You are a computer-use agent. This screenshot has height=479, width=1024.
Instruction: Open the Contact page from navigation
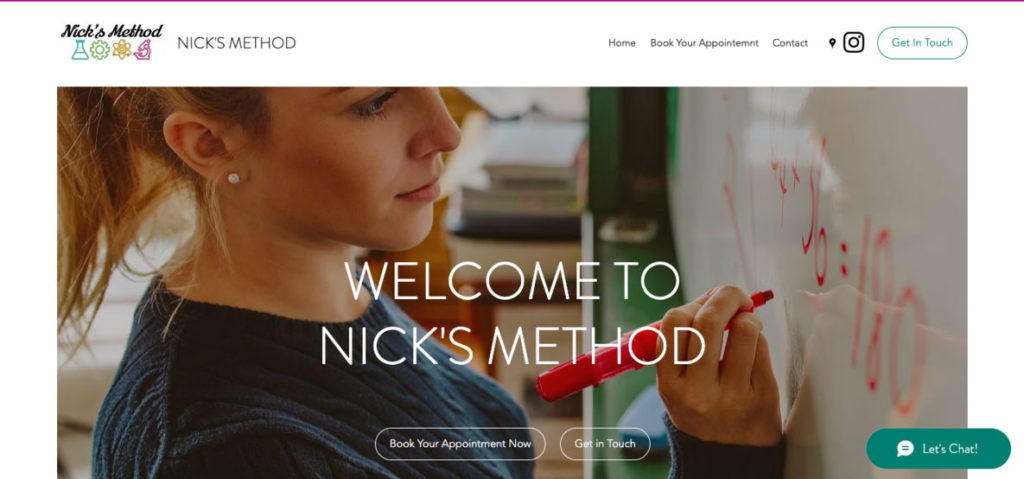pyautogui.click(x=790, y=43)
